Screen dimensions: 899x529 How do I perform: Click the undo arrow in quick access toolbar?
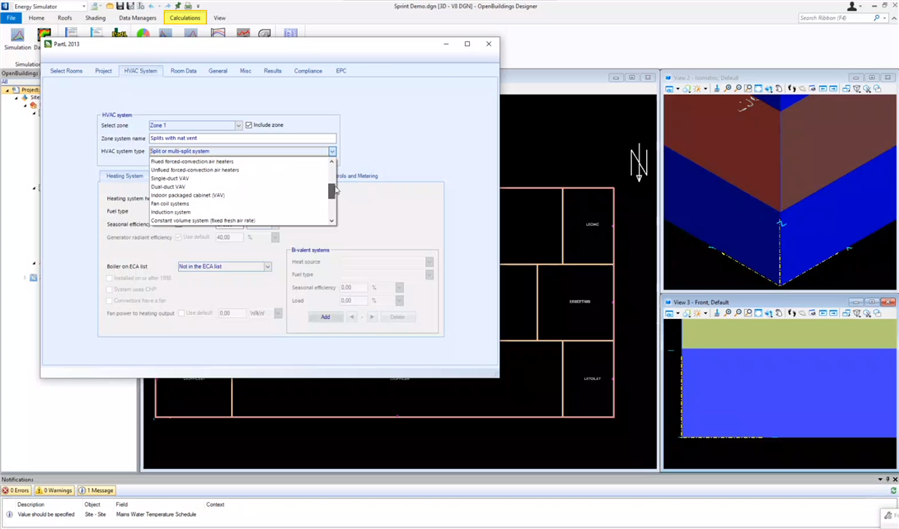tap(152, 6)
